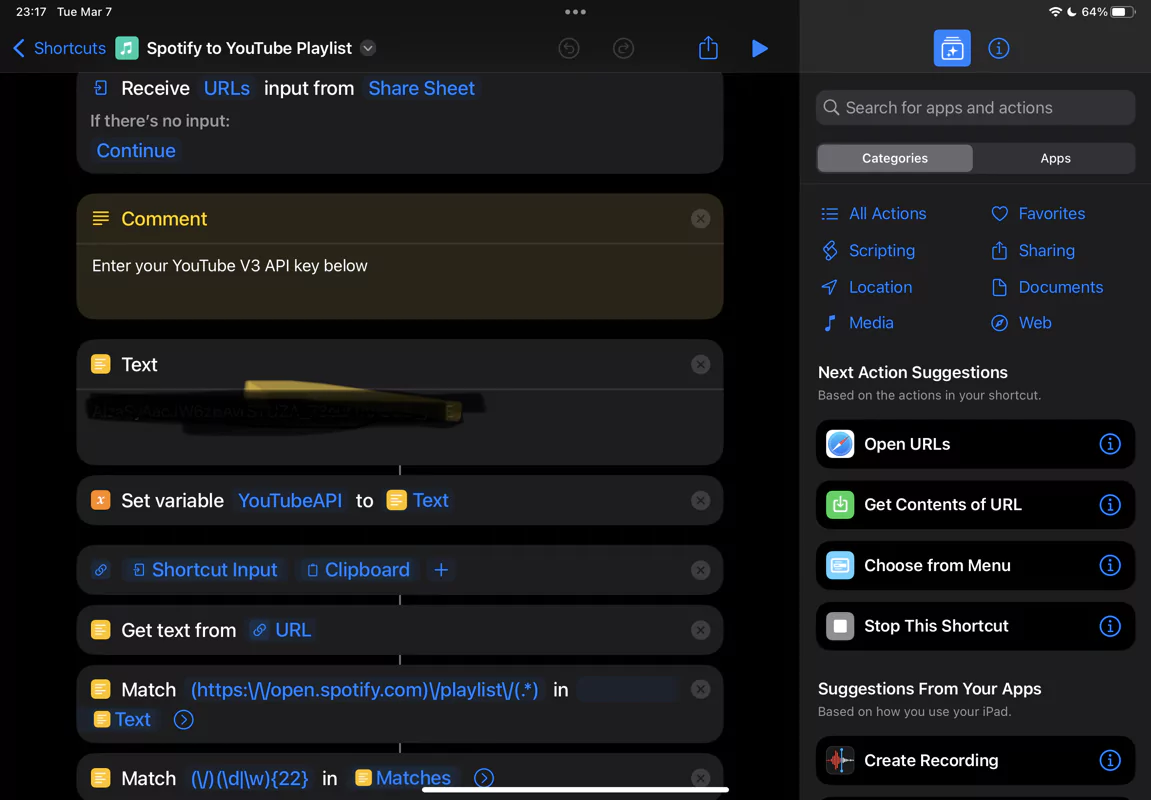Add another URL with plus icon

click(441, 570)
